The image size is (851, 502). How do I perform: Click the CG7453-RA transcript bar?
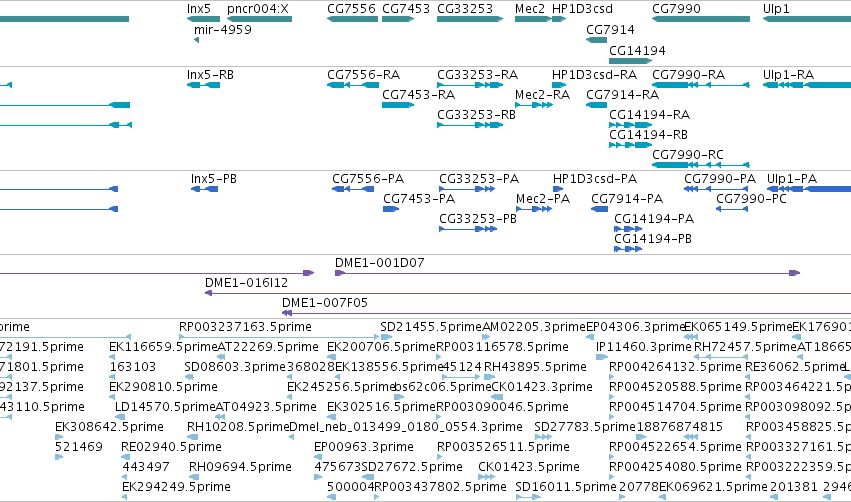click(x=398, y=105)
